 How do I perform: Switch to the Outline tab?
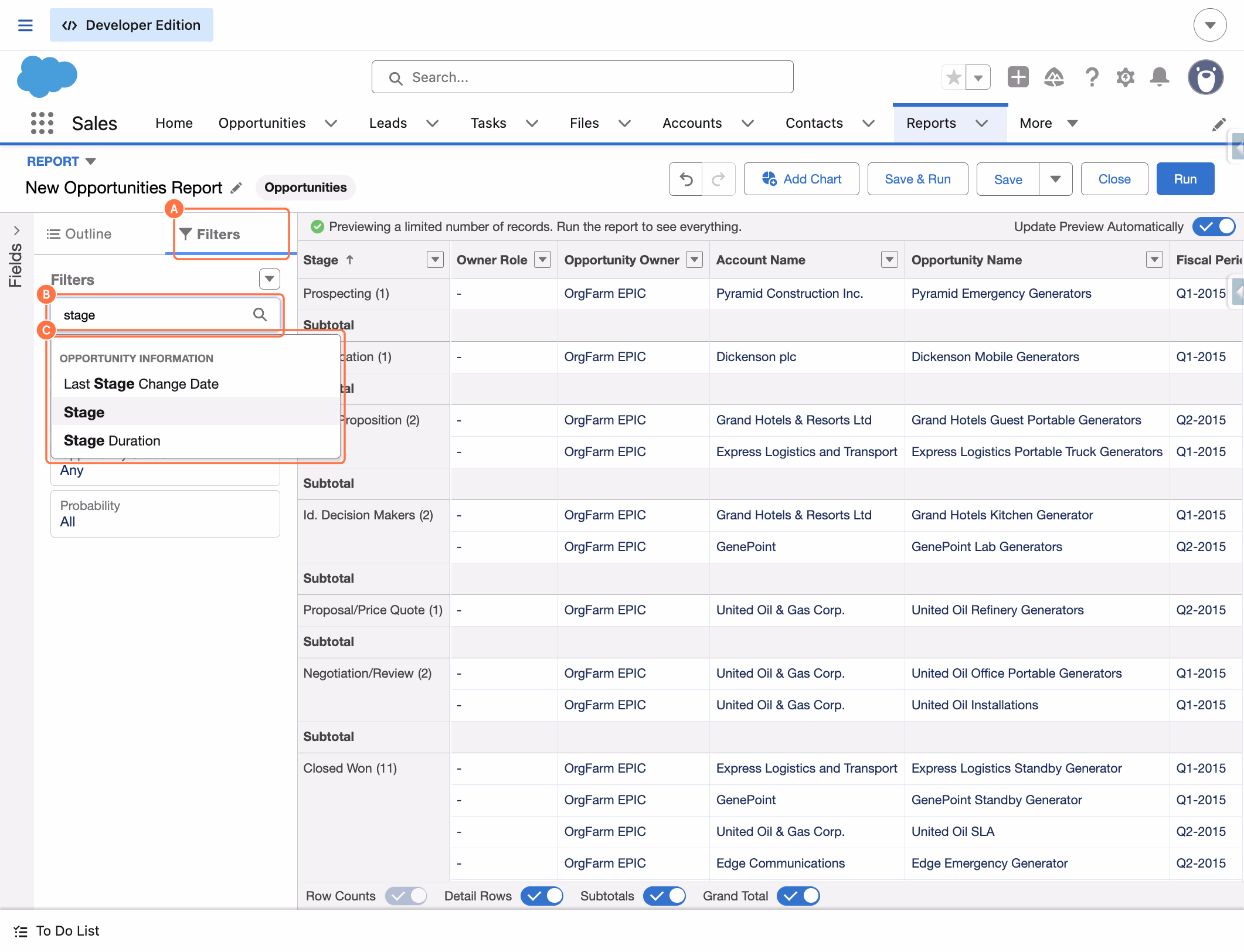tap(79, 234)
